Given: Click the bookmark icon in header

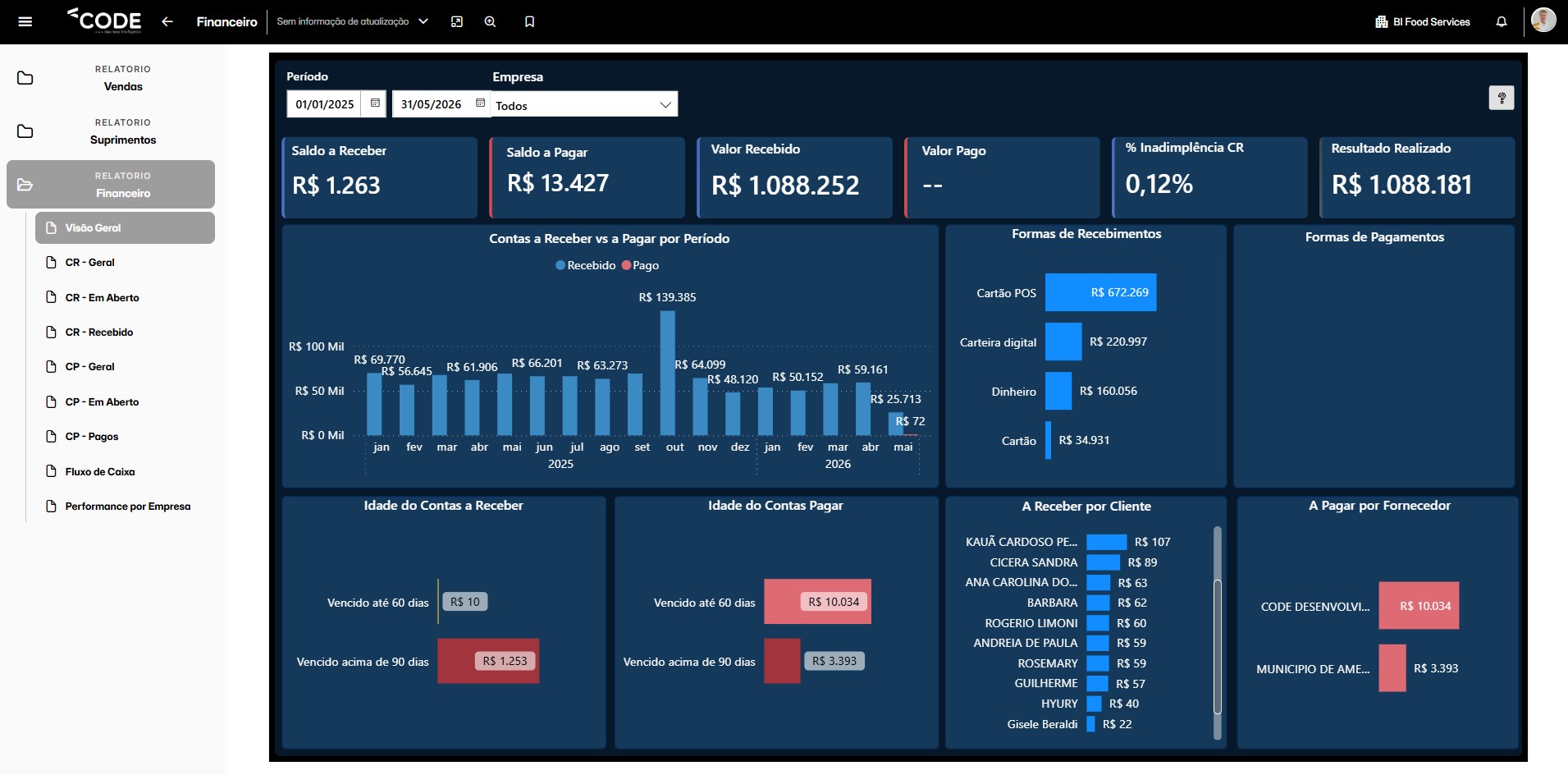Looking at the screenshot, I should click(x=529, y=22).
